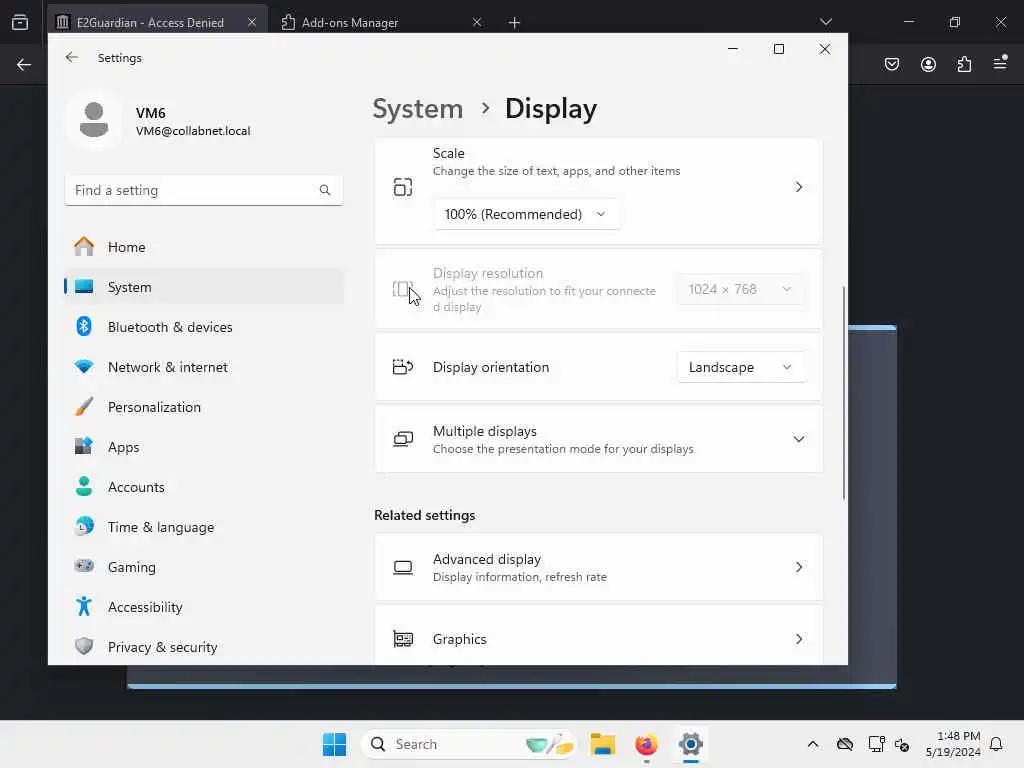This screenshot has width=1024, height=768.
Task: Click the Display orientation icon
Action: coord(403,367)
